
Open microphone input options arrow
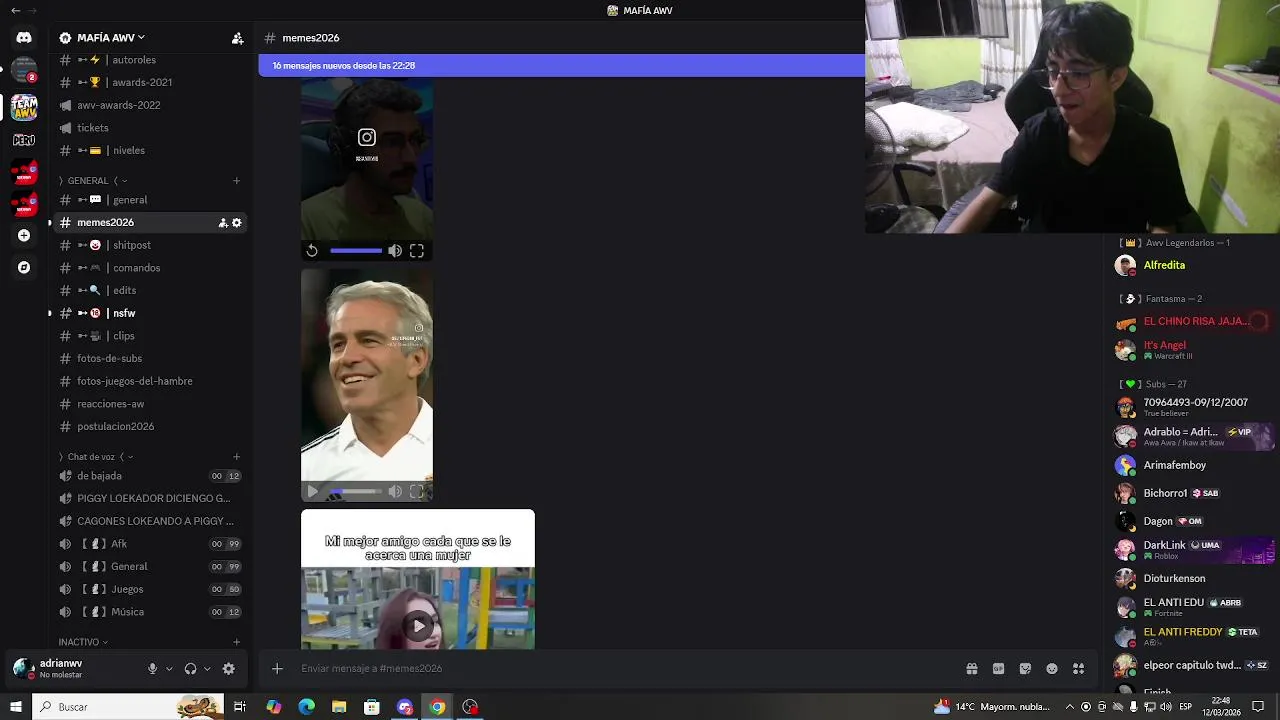click(169, 669)
